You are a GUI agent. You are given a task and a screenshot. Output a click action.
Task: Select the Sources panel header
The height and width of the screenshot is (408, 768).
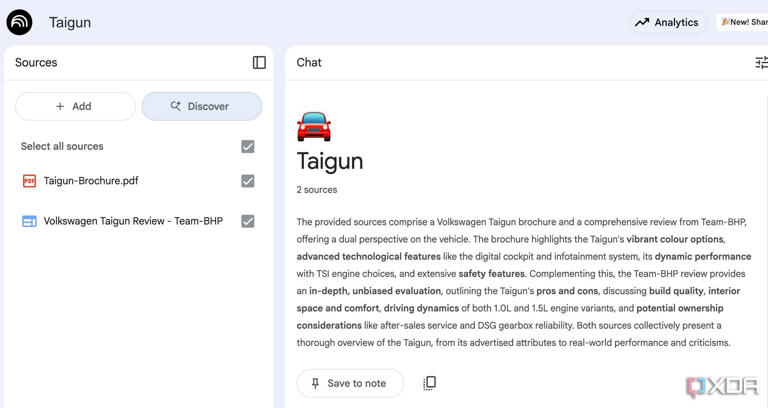(x=36, y=63)
